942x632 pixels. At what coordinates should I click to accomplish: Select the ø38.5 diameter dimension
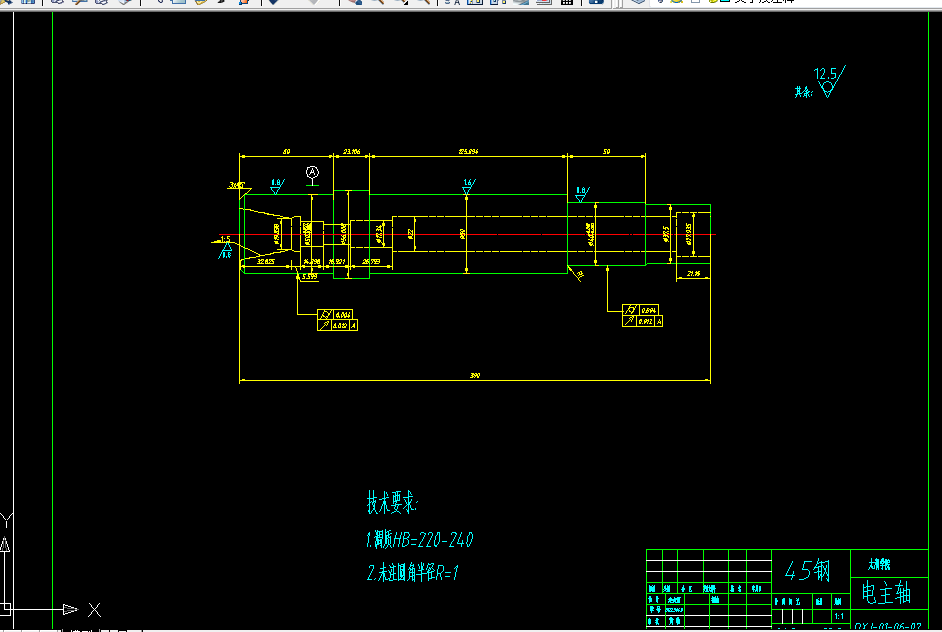point(666,234)
